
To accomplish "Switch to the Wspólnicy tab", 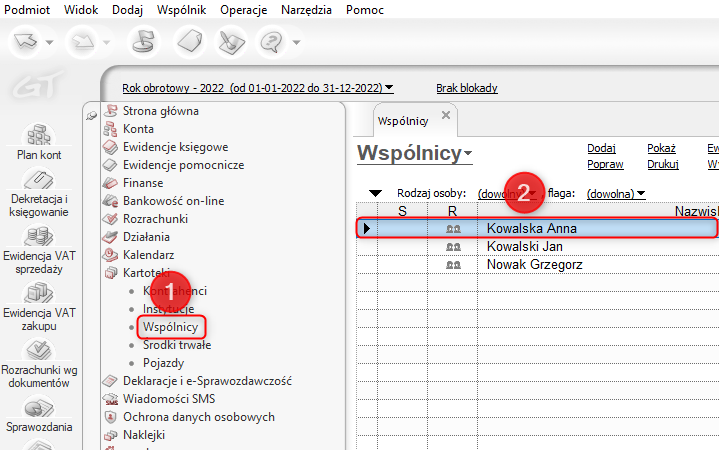I will click(x=403, y=121).
